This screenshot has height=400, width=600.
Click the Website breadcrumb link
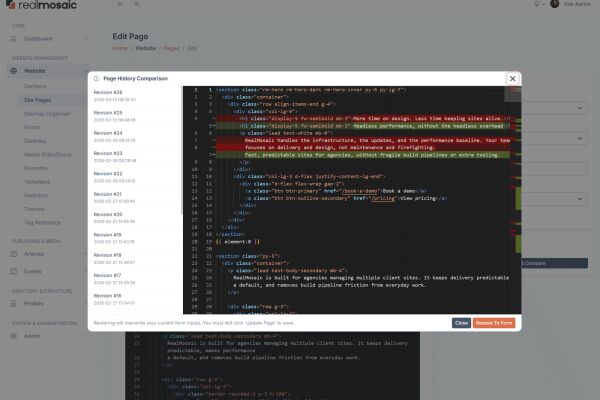(145, 48)
